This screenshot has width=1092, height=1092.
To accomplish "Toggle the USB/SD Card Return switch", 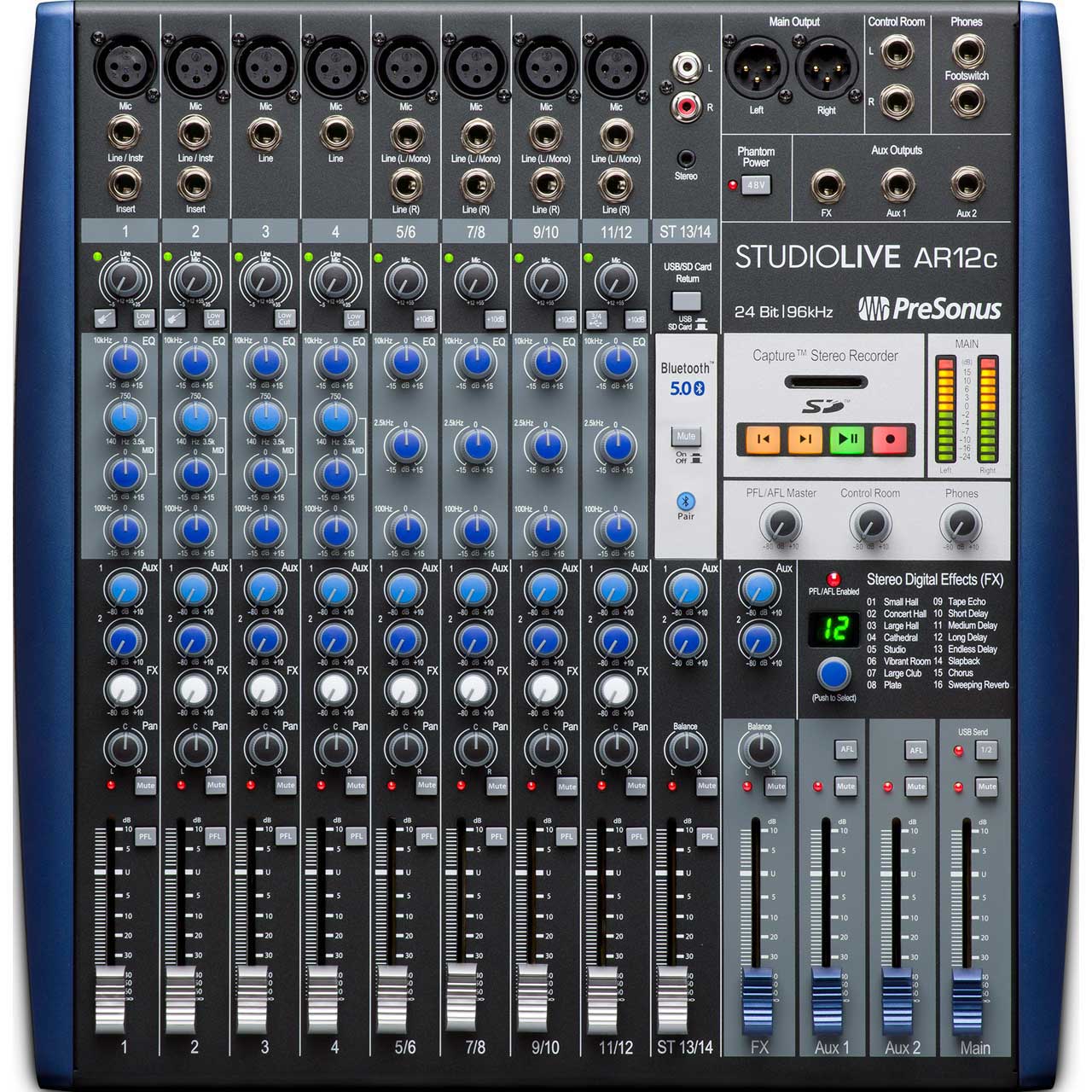I will pos(686,300).
